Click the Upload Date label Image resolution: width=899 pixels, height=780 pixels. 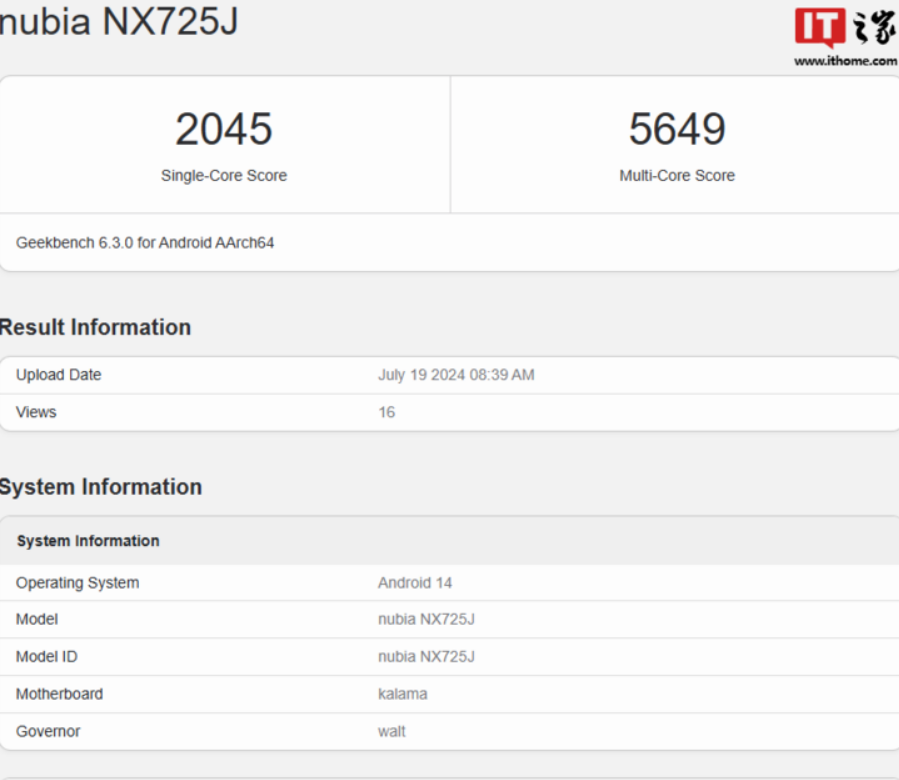(x=58, y=375)
